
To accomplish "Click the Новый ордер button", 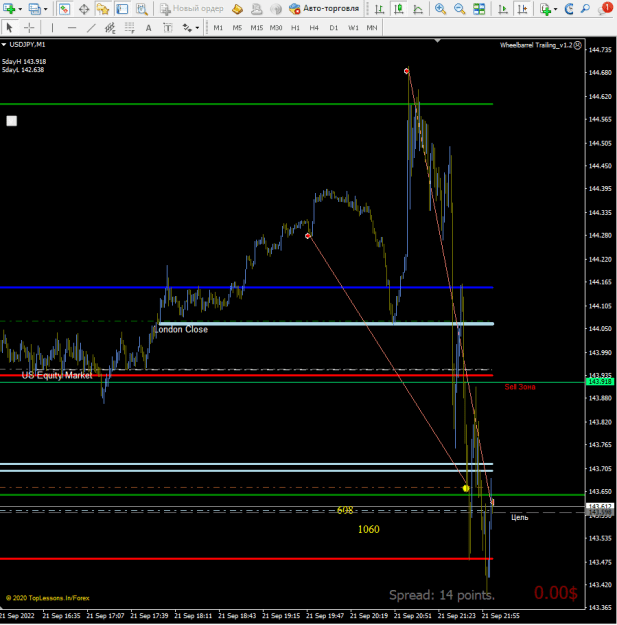I will (192, 9).
